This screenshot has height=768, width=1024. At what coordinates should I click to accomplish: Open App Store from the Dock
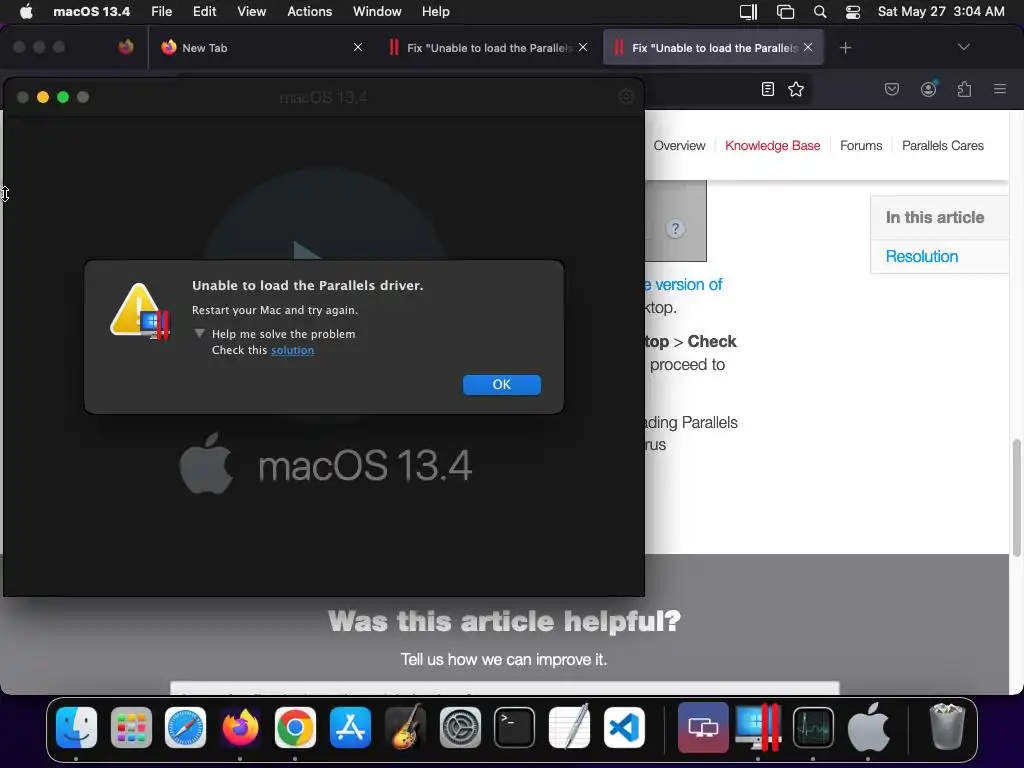[x=350, y=728]
